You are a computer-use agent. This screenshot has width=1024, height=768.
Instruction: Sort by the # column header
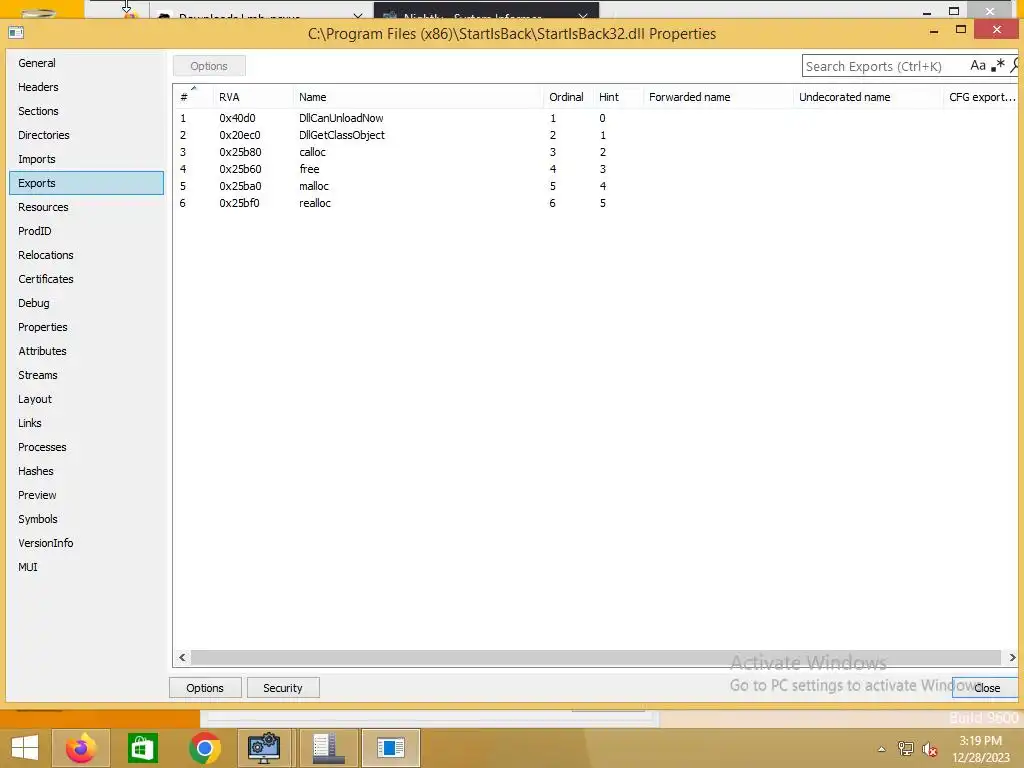(x=193, y=97)
